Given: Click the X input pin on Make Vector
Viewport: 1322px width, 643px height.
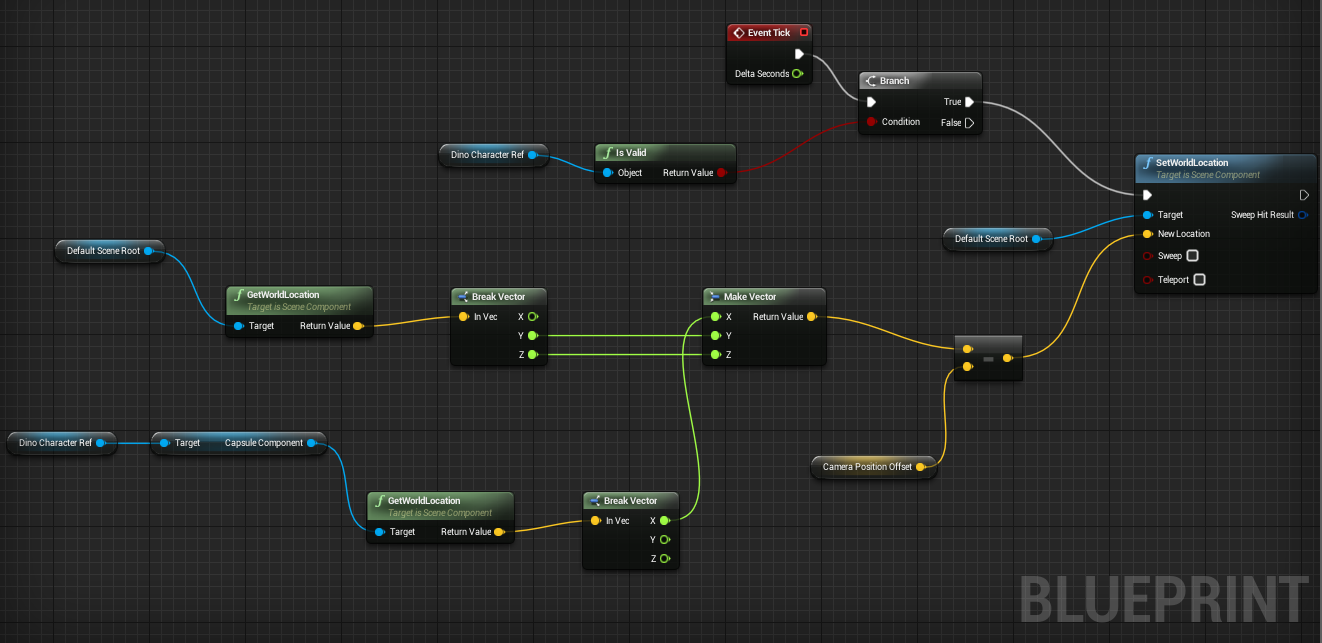Looking at the screenshot, I should click(715, 317).
